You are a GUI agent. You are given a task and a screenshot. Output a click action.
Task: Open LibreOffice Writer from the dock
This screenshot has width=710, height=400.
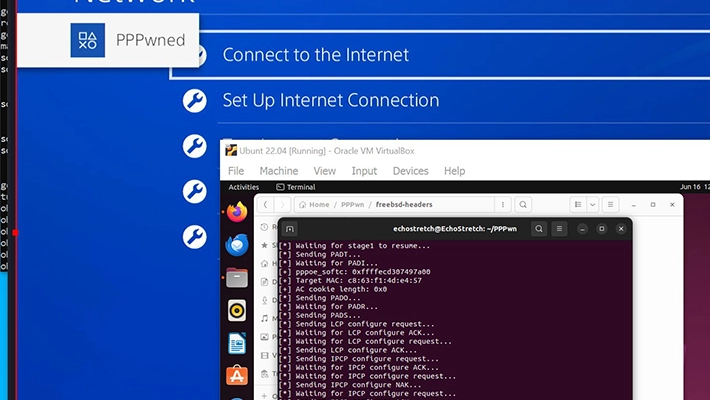point(237,343)
